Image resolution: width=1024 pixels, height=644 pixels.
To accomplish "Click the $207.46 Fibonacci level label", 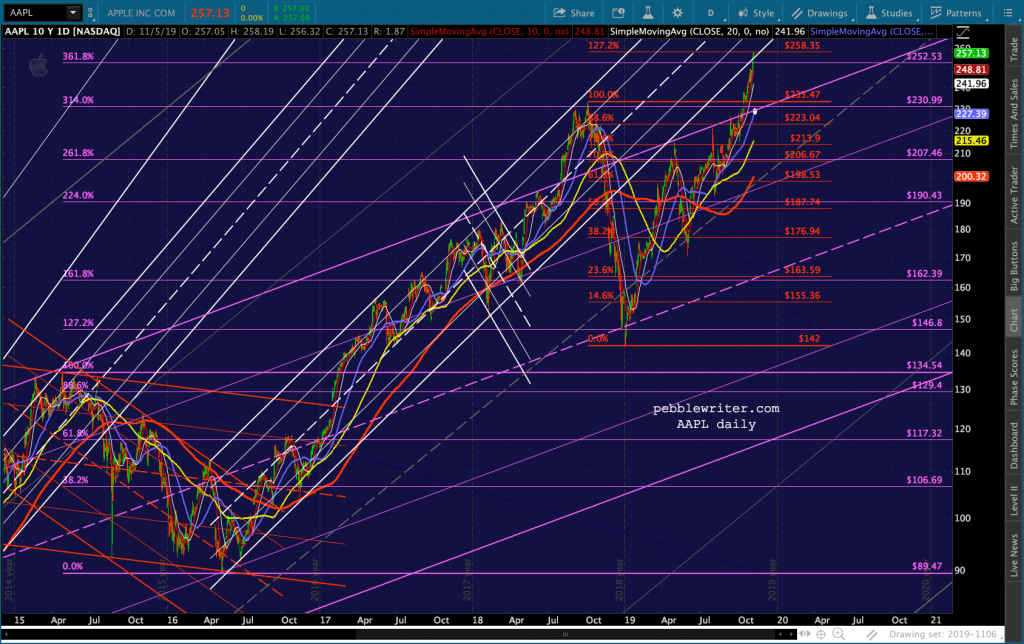I will coord(924,153).
